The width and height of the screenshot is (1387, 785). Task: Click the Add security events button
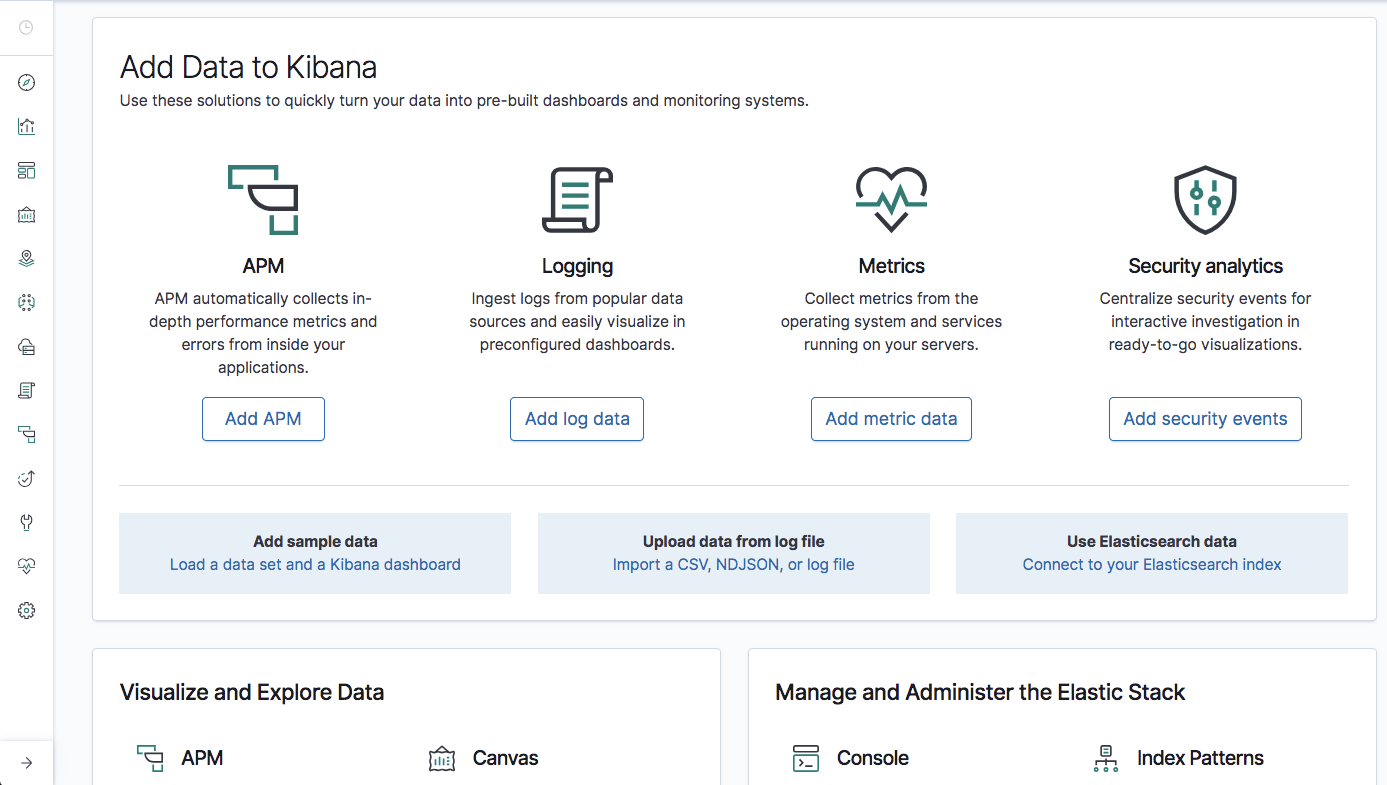(x=1205, y=419)
